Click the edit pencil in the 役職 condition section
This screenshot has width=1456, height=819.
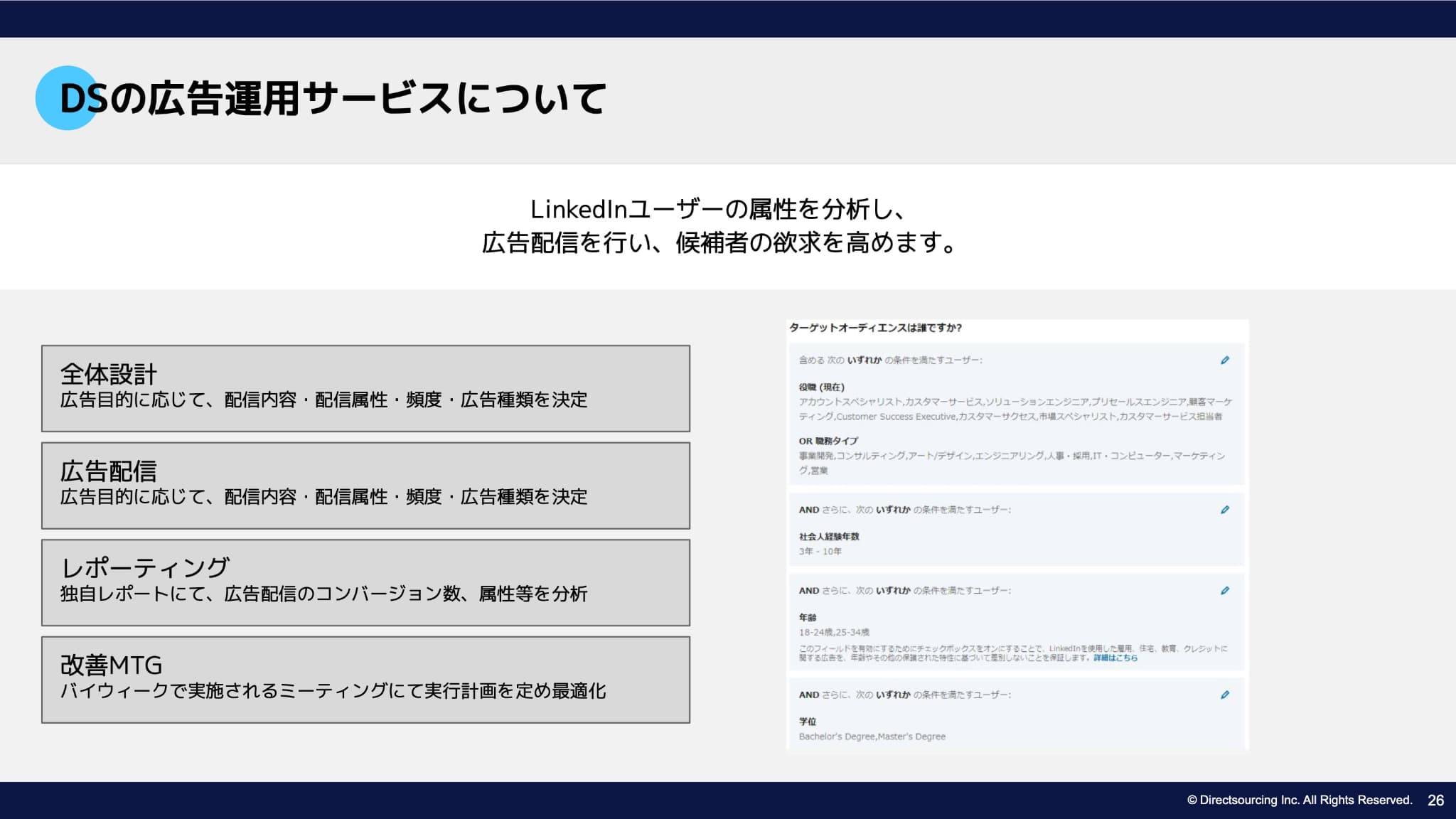click(1225, 360)
